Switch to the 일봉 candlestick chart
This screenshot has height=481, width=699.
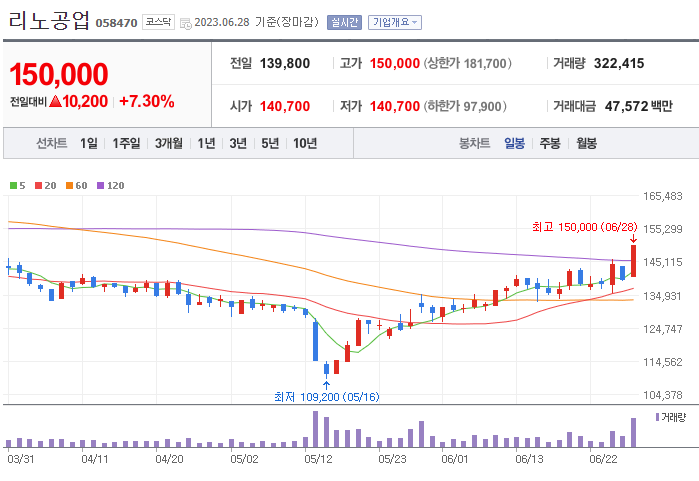(514, 143)
